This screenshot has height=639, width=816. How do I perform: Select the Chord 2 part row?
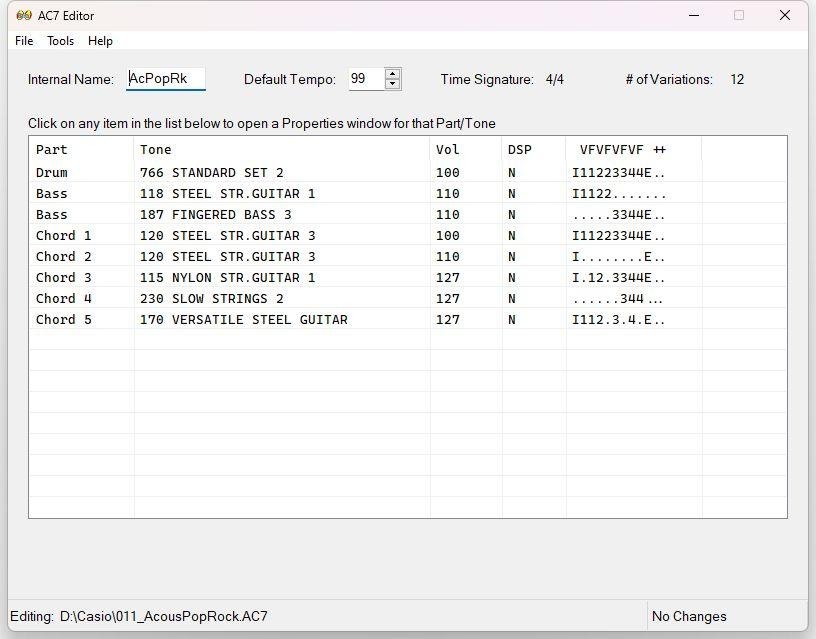tap(407, 257)
